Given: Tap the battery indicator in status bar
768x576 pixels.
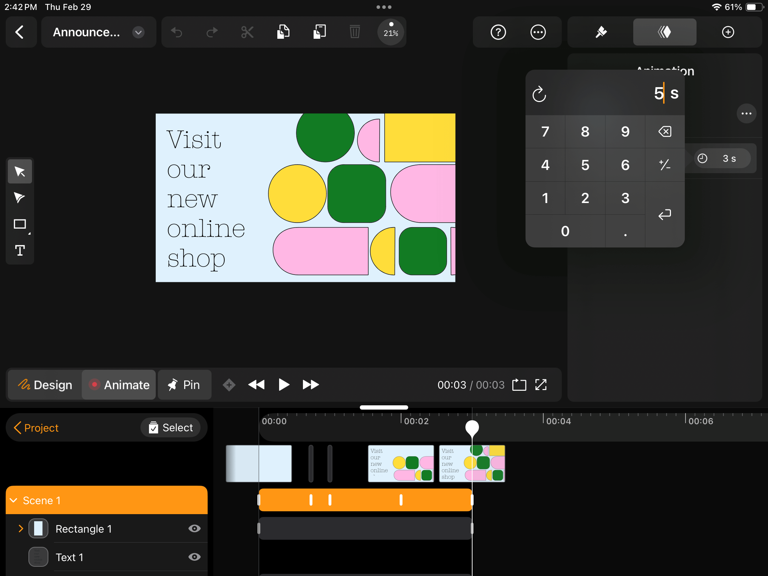Looking at the screenshot, I should pos(754,7).
